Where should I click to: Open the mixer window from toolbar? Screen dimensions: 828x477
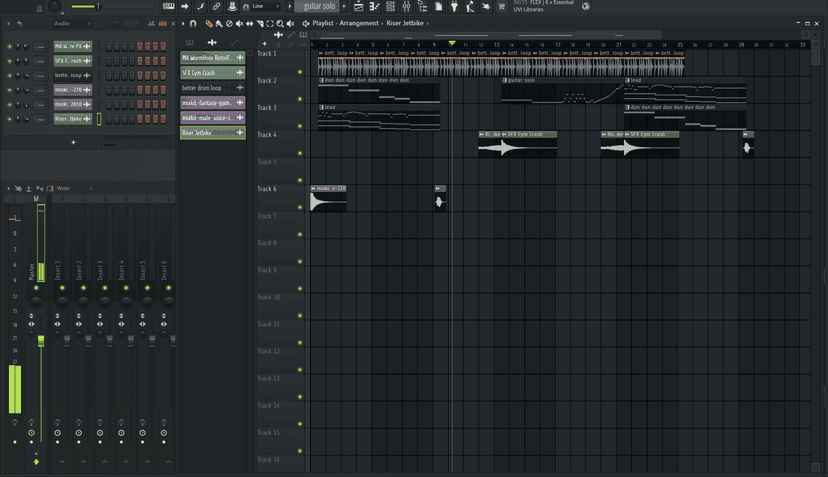point(406,7)
